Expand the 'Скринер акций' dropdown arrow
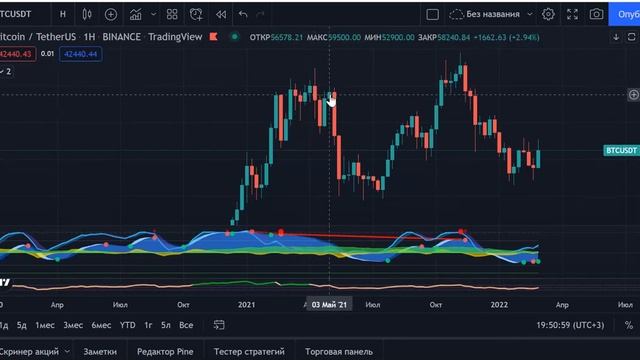The height and width of the screenshot is (360, 640). click(x=67, y=351)
